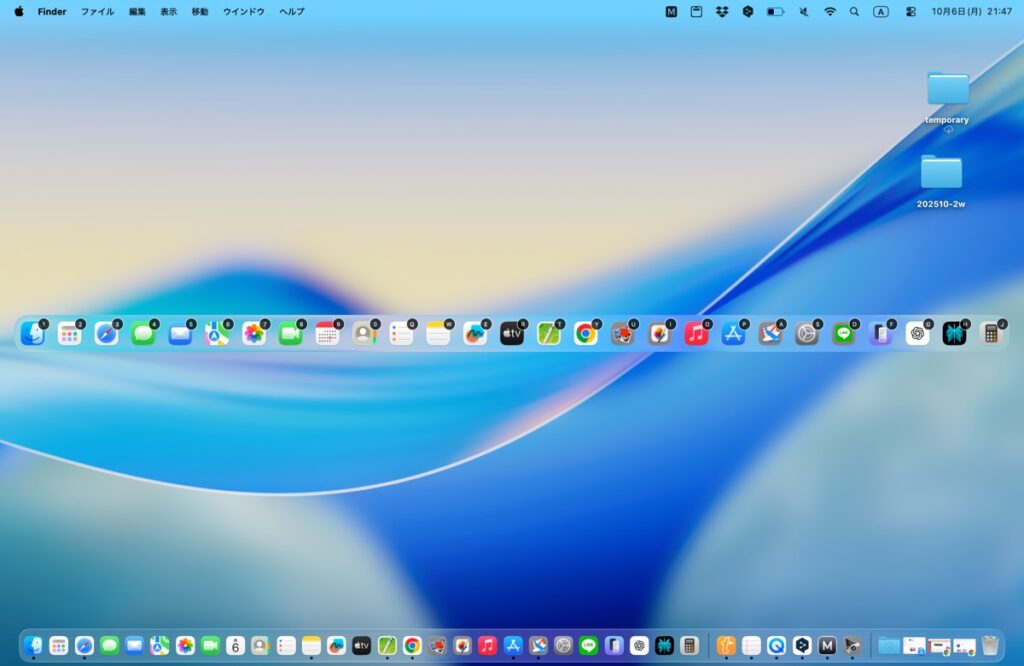1024x666 pixels.
Task: Select the temporary folder on desktop
Action: point(947,89)
